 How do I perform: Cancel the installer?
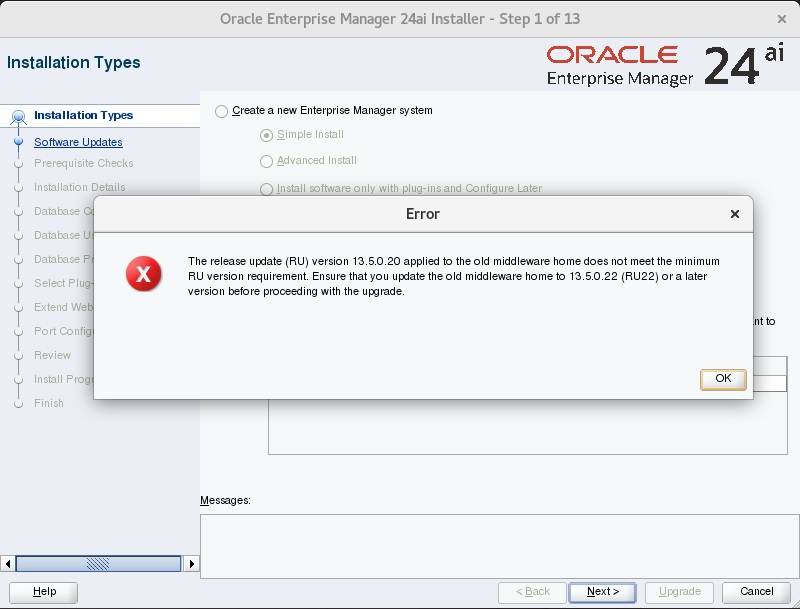[756, 592]
